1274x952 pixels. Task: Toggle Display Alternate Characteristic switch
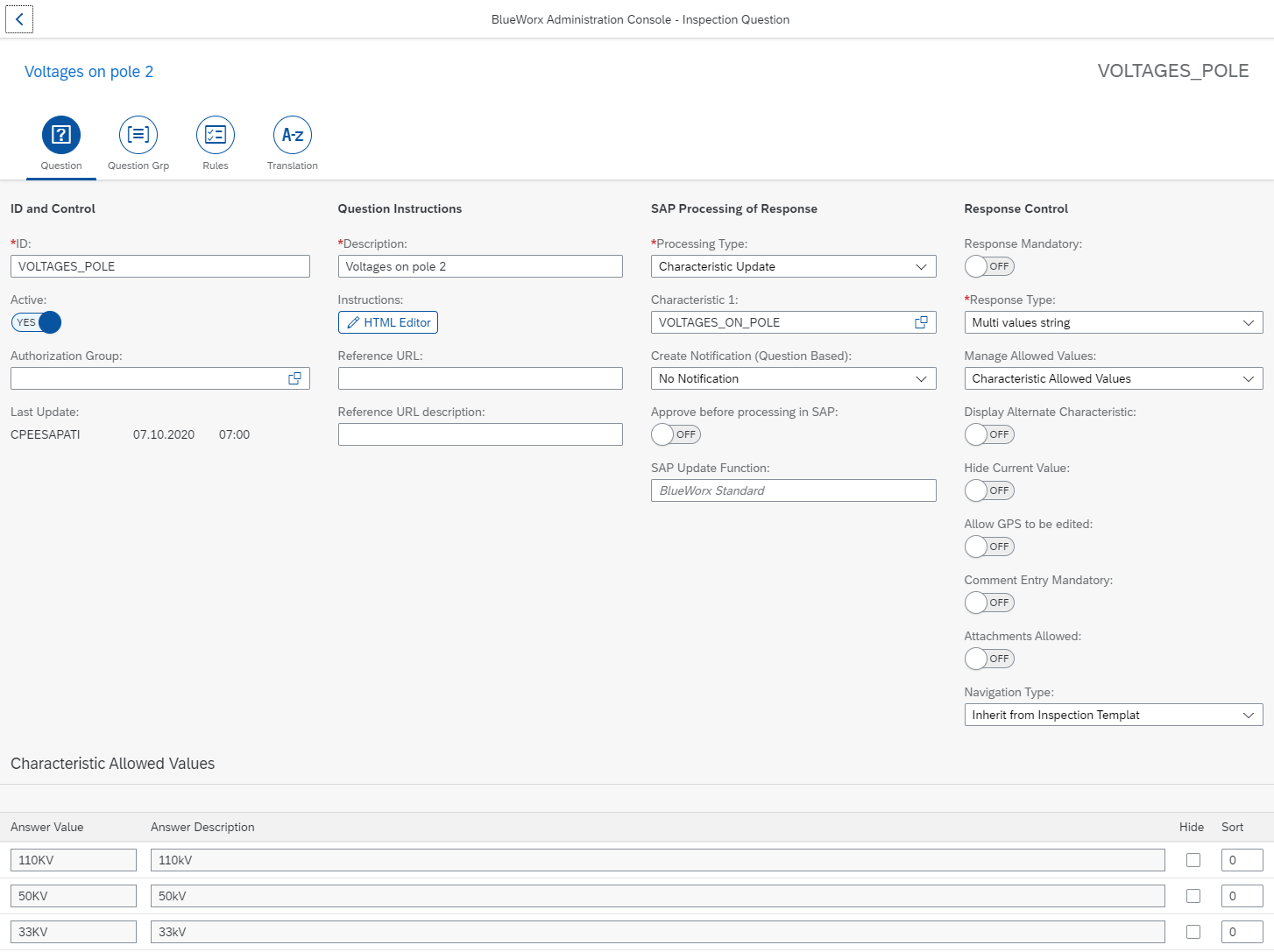(989, 434)
